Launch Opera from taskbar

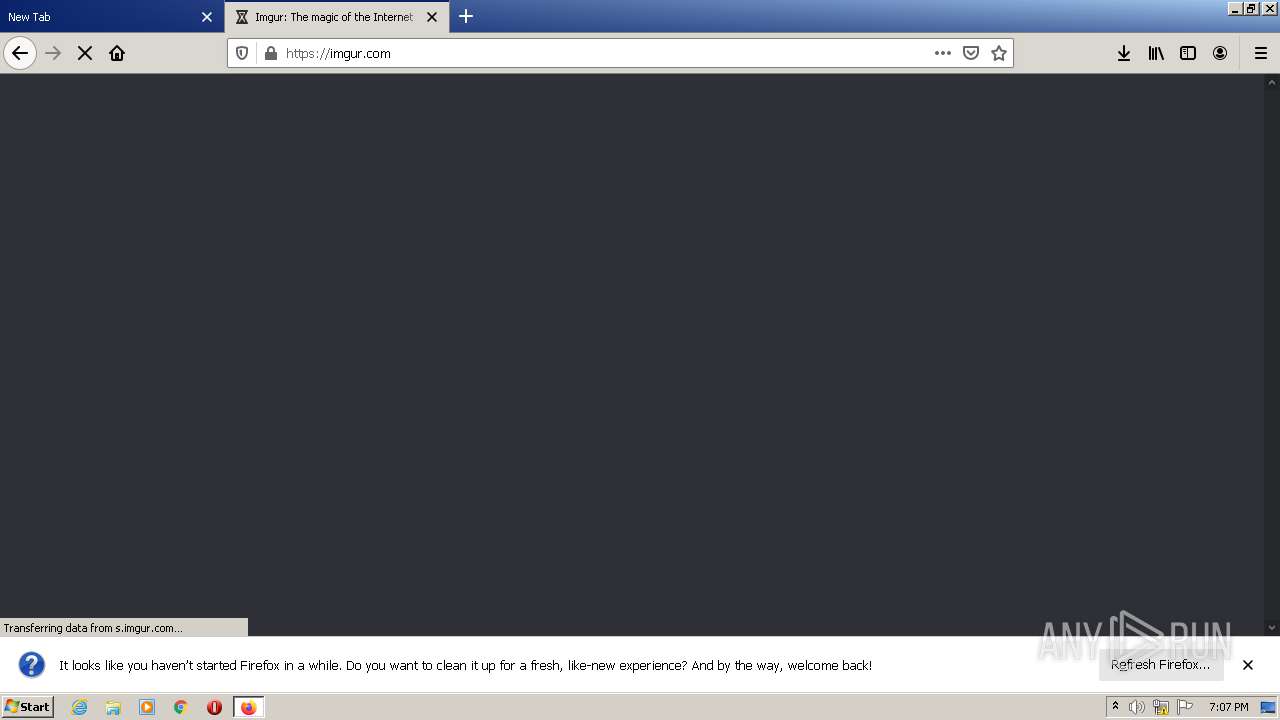pyautogui.click(x=214, y=707)
